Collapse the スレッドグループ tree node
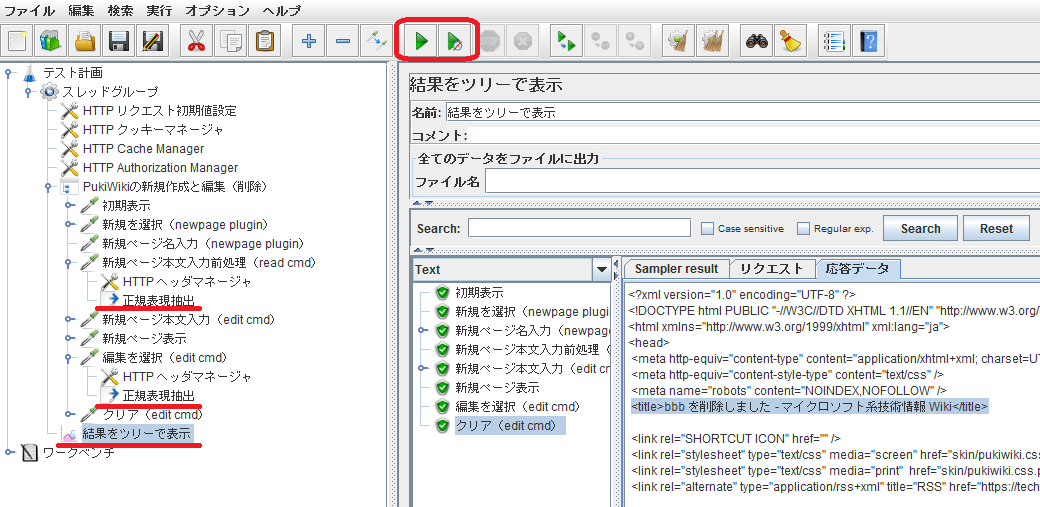This screenshot has height=507, width=1040. 29,92
